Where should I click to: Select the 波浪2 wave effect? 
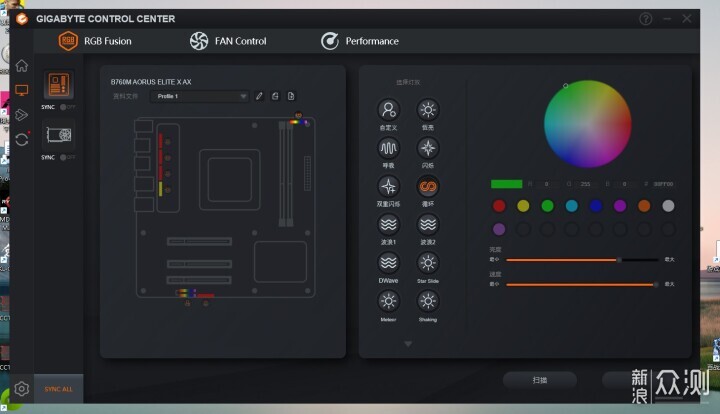pos(428,225)
